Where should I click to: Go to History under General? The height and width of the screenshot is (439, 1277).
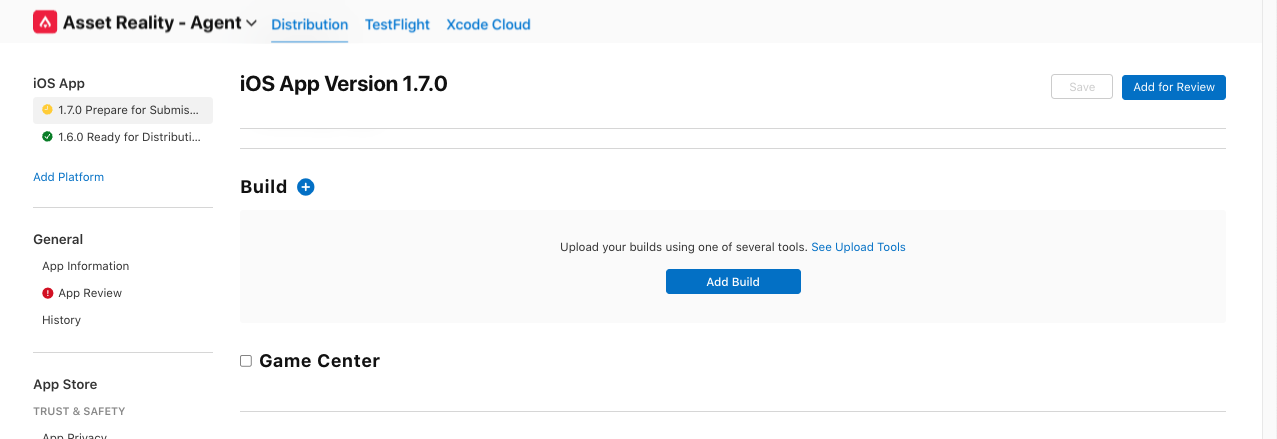(61, 320)
